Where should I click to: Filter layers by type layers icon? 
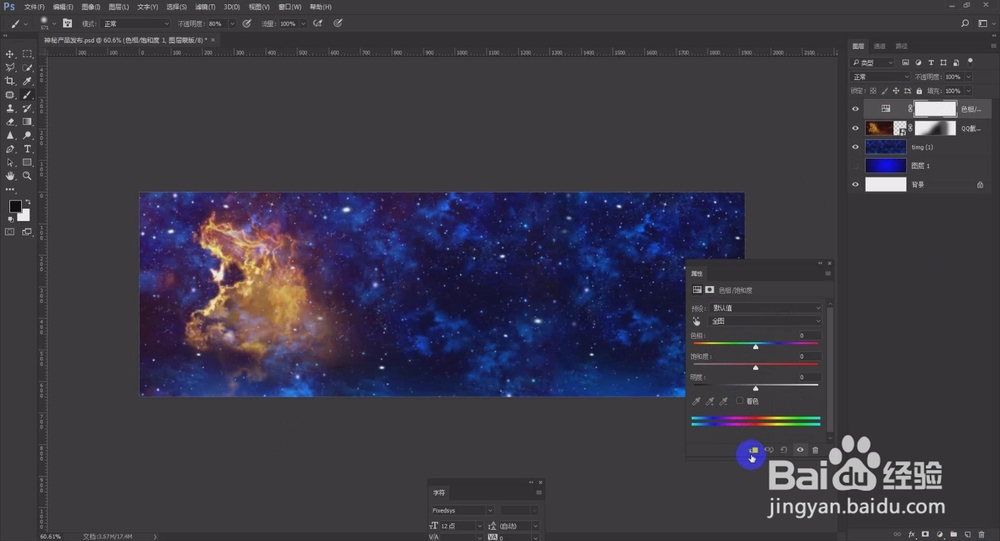[931, 63]
